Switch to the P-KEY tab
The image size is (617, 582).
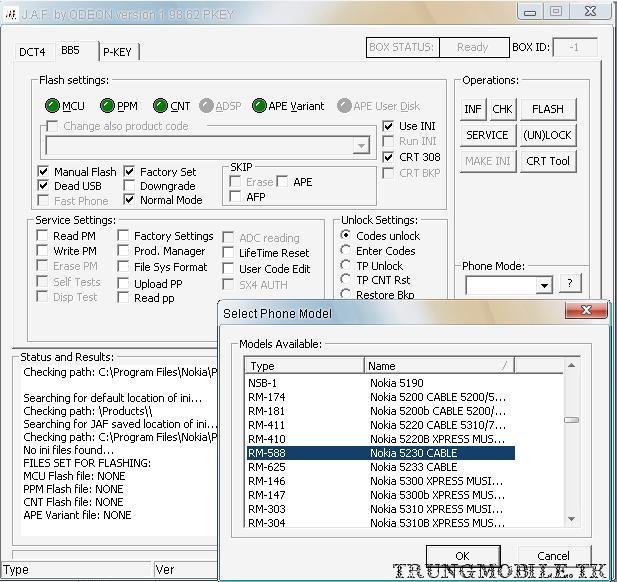point(118,52)
